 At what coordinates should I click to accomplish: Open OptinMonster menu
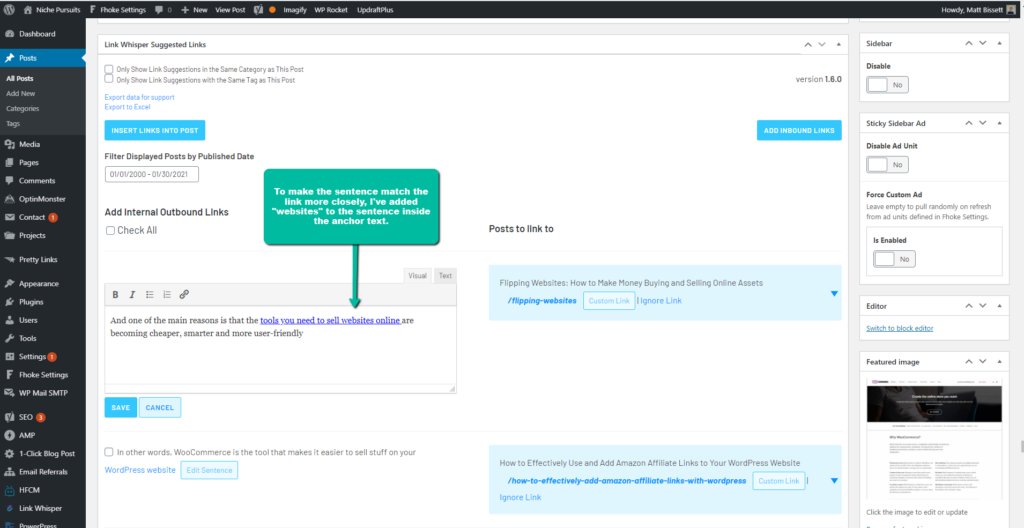pos(42,199)
